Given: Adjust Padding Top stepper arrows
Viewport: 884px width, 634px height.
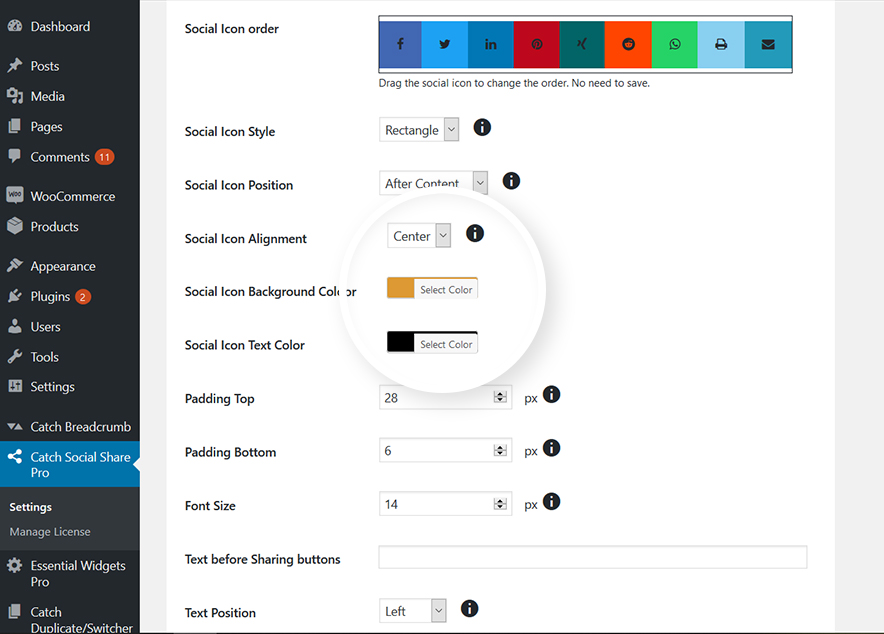Looking at the screenshot, I should pos(500,397).
